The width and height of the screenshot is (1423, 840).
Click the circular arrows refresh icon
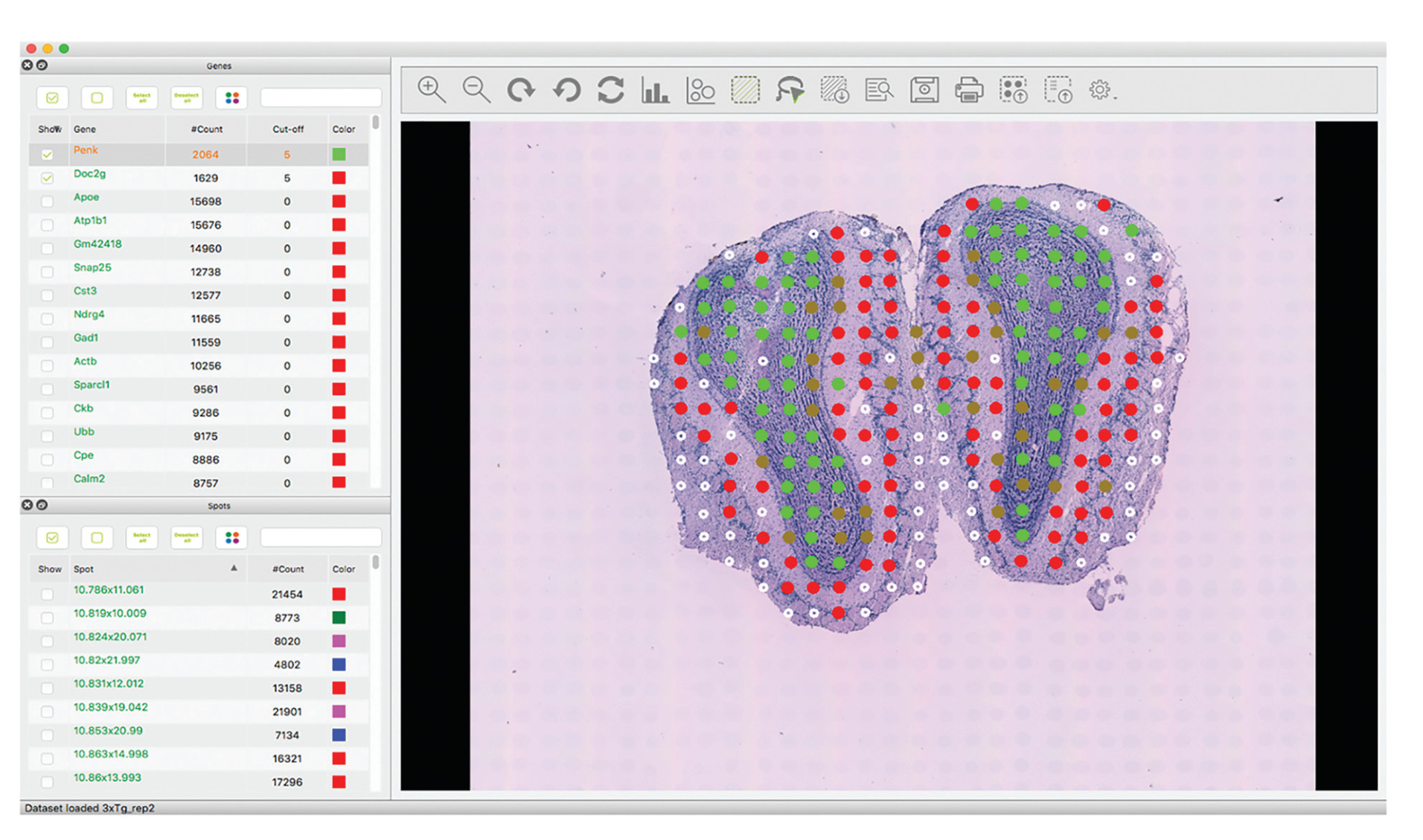610,90
